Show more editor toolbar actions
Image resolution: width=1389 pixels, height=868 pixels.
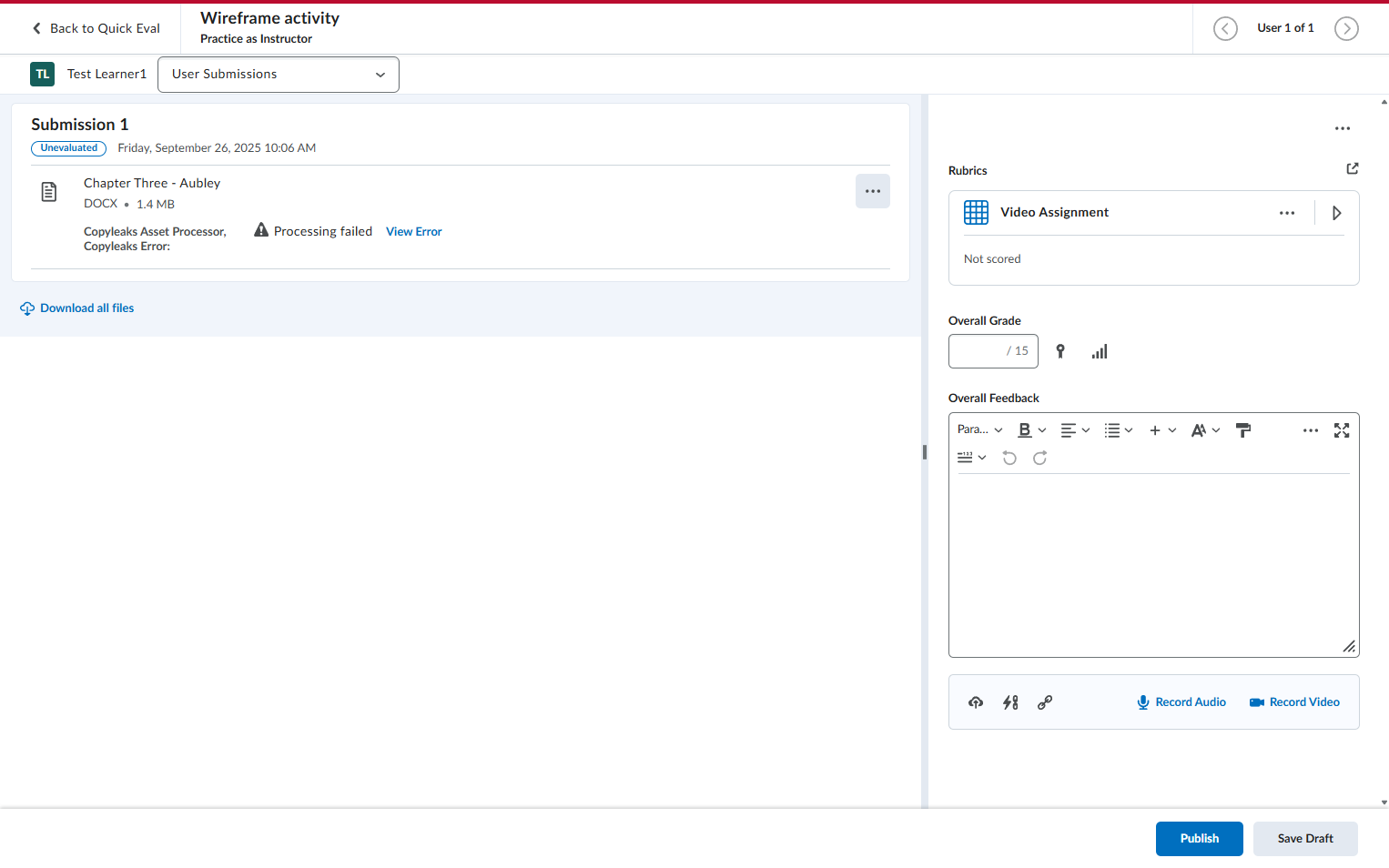1311,430
